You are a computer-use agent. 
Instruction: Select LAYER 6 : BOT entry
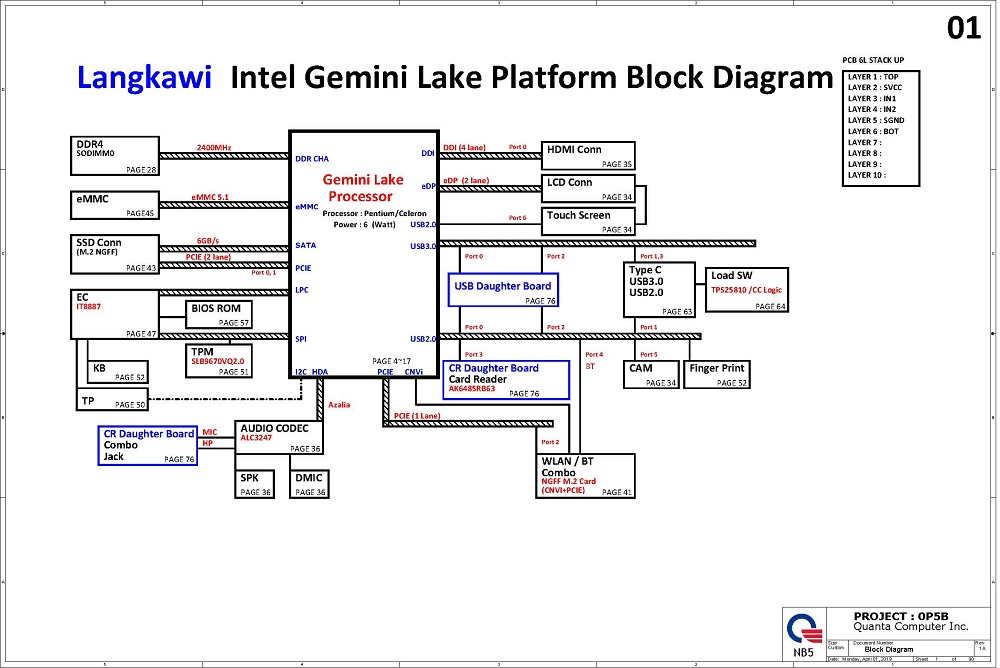tap(873, 131)
